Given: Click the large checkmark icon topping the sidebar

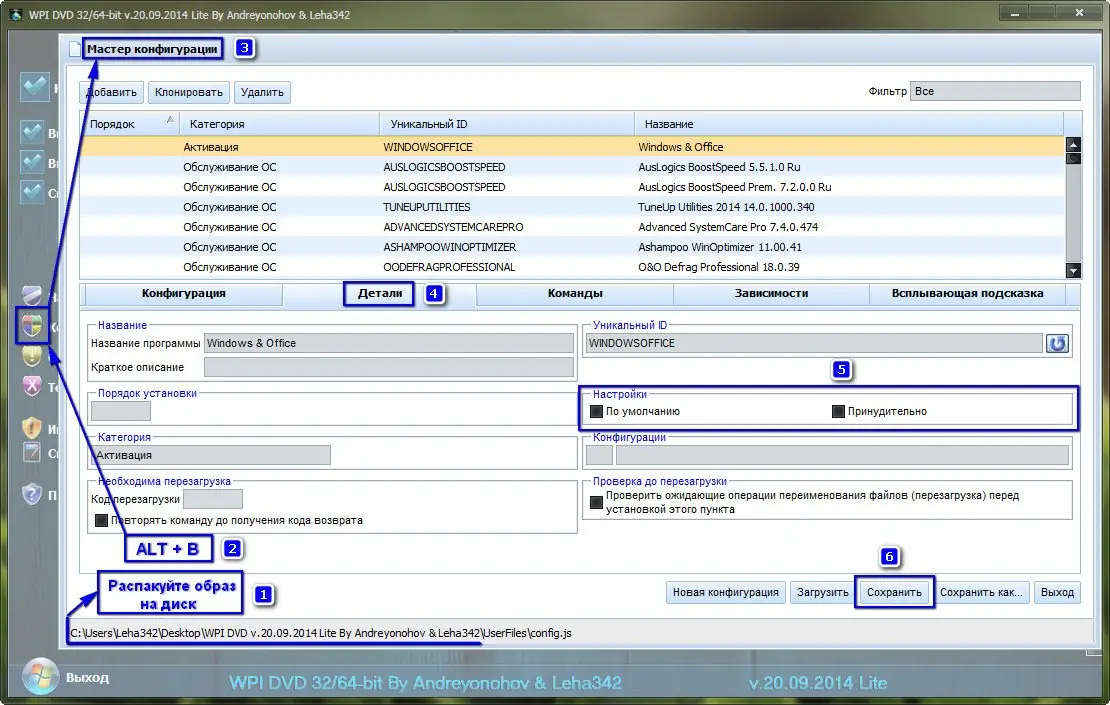Looking at the screenshot, I should pyautogui.click(x=34, y=87).
